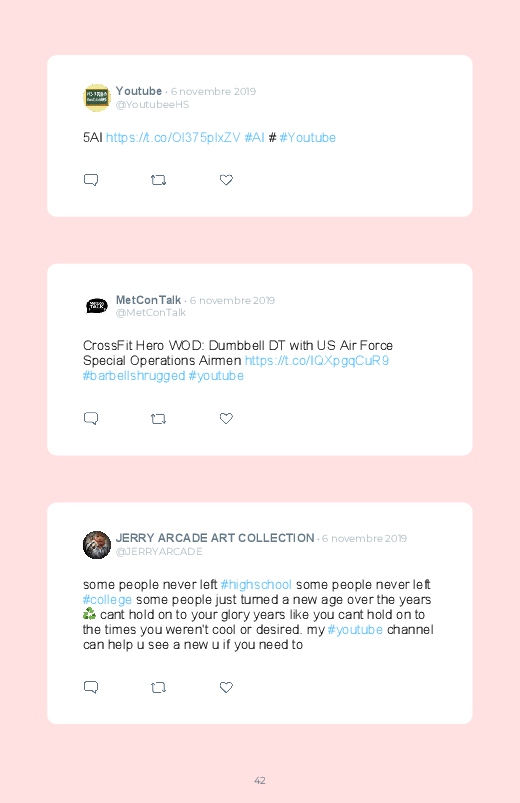This screenshot has width=520, height=803.
Task: Open the @JERRYARCADE handle
Action: click(x=159, y=552)
